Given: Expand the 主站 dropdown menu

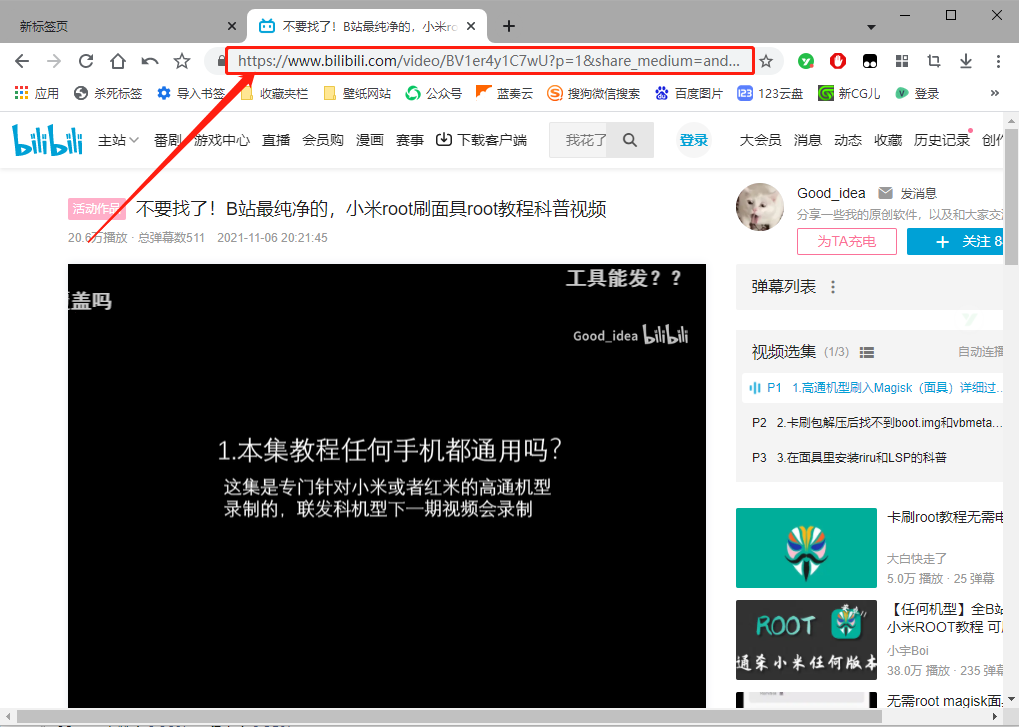Looking at the screenshot, I should tap(118, 140).
